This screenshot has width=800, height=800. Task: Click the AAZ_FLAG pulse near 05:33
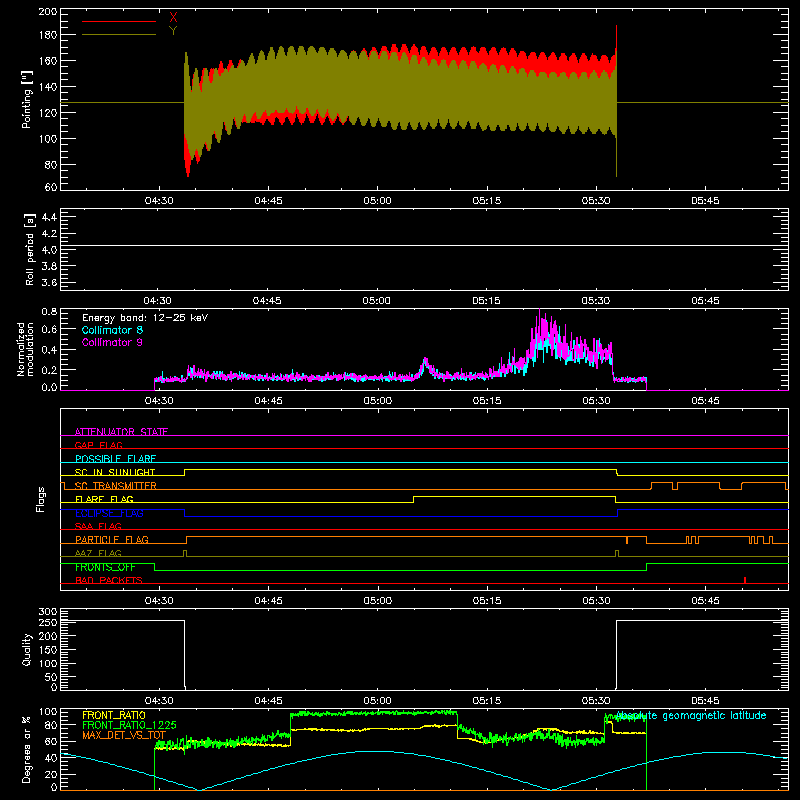(x=617, y=554)
